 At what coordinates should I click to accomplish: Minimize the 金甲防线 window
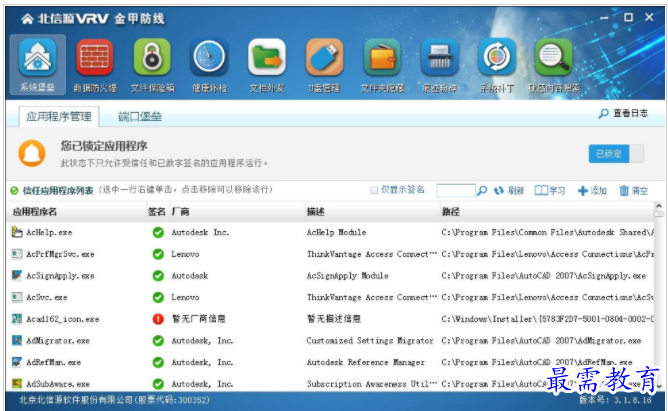[x=604, y=18]
